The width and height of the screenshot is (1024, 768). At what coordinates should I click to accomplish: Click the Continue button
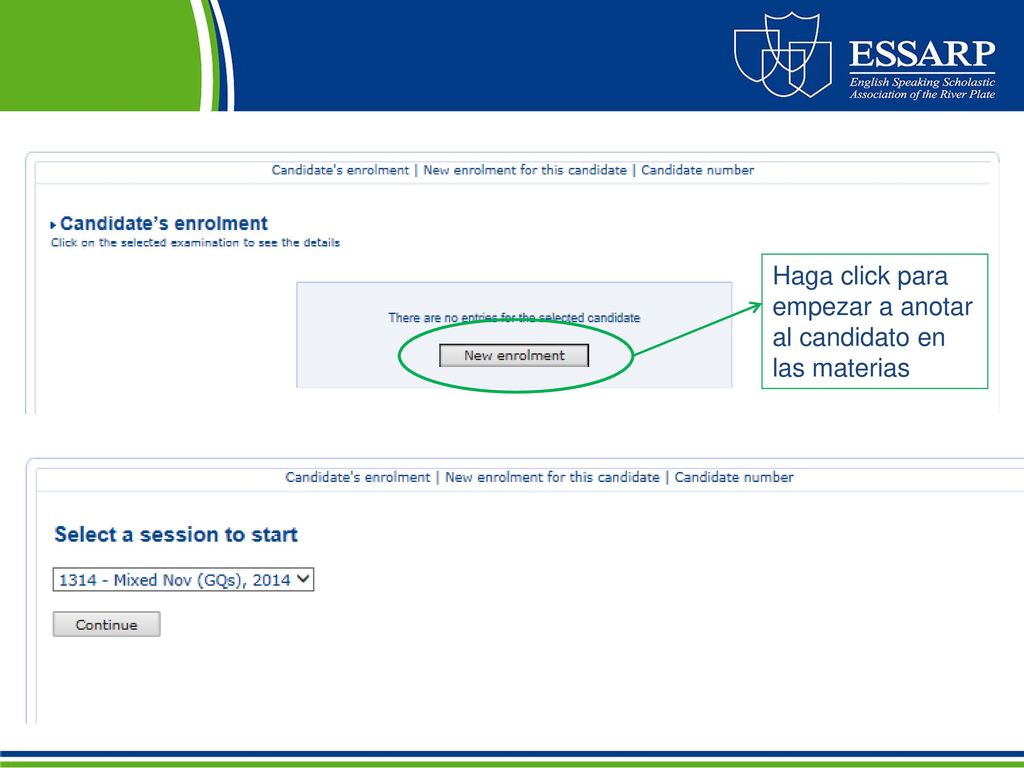[x=106, y=624]
